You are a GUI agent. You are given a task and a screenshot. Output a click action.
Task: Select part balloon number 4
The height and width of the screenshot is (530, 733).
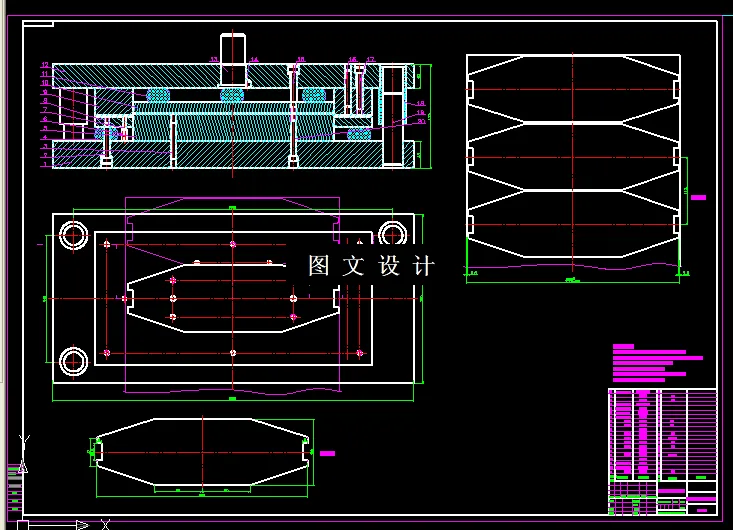(x=45, y=137)
